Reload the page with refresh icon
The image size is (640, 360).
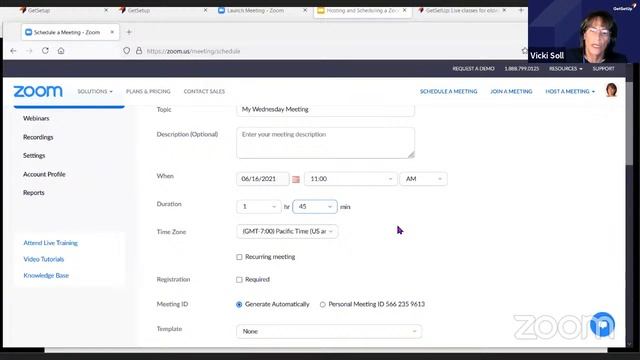point(45,51)
